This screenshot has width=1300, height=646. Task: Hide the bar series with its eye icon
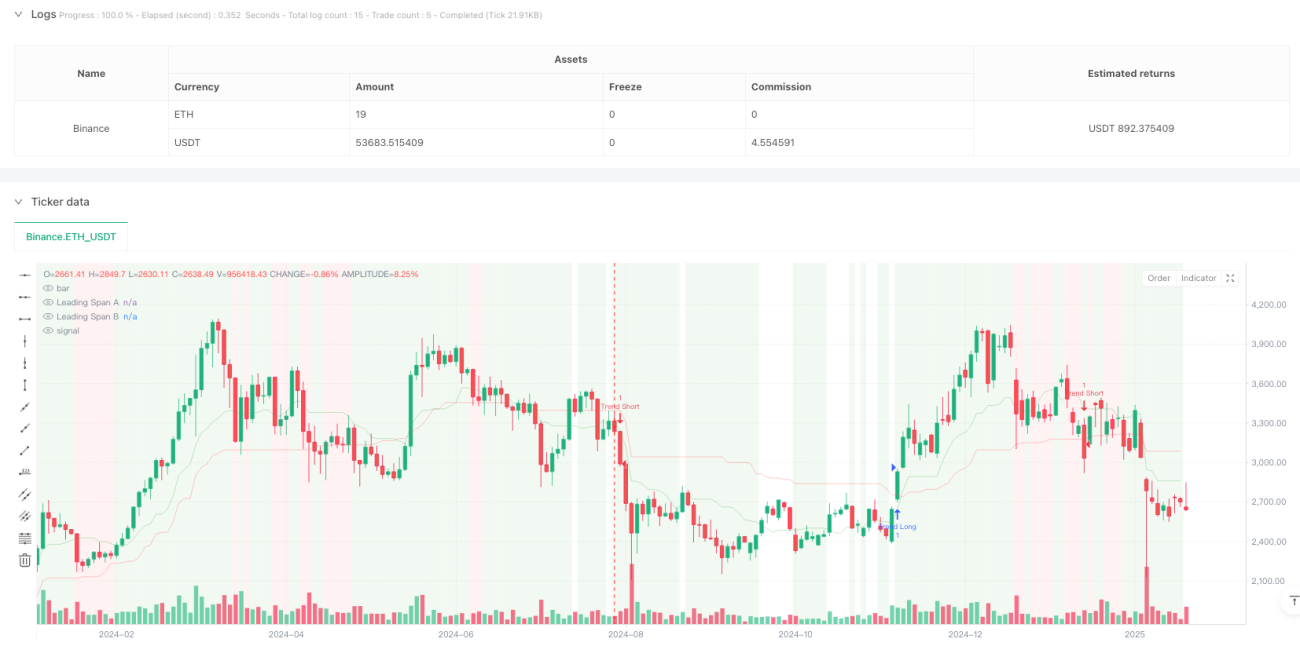click(47, 288)
